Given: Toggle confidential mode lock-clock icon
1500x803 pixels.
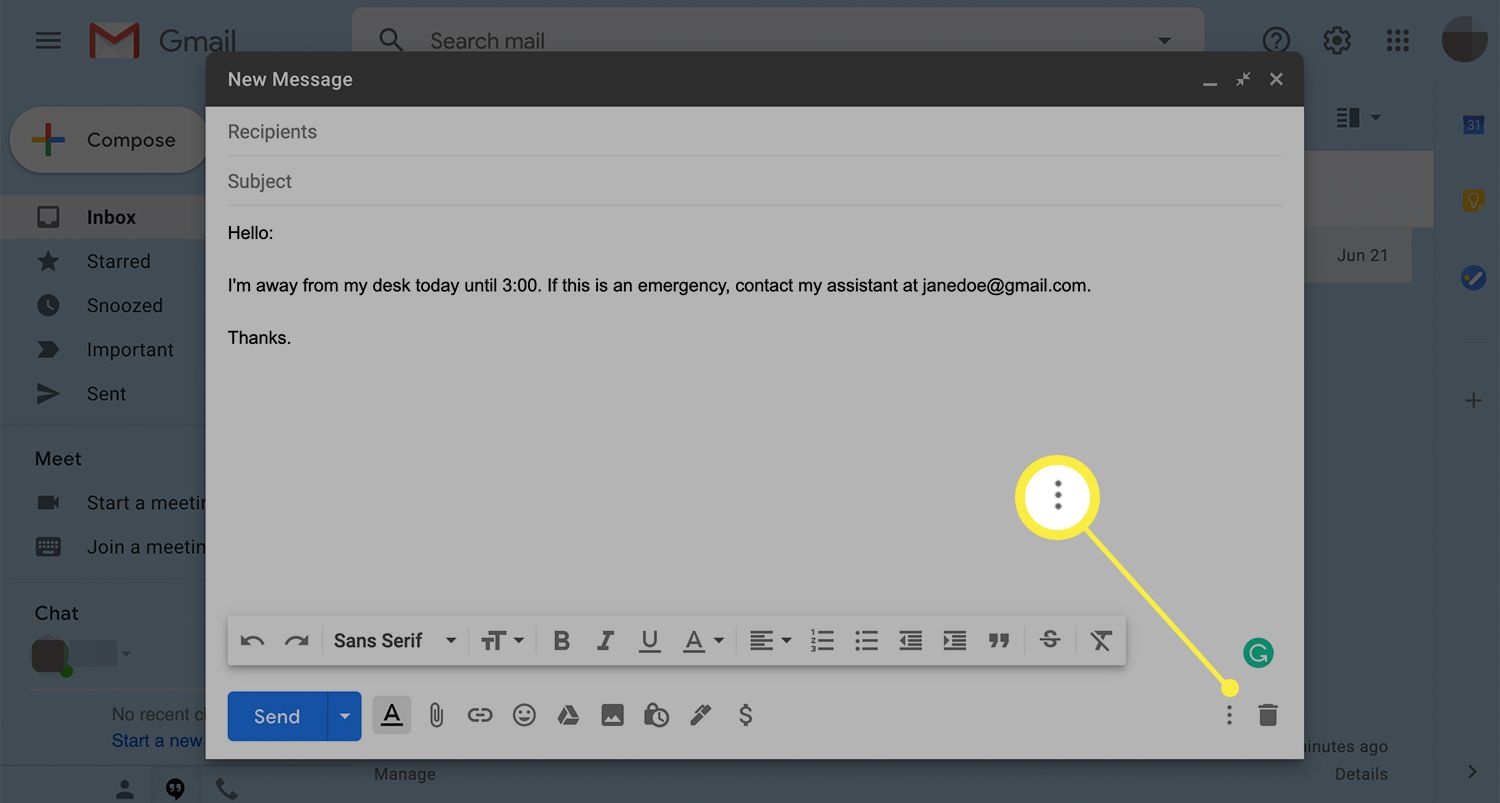Looking at the screenshot, I should coord(656,715).
